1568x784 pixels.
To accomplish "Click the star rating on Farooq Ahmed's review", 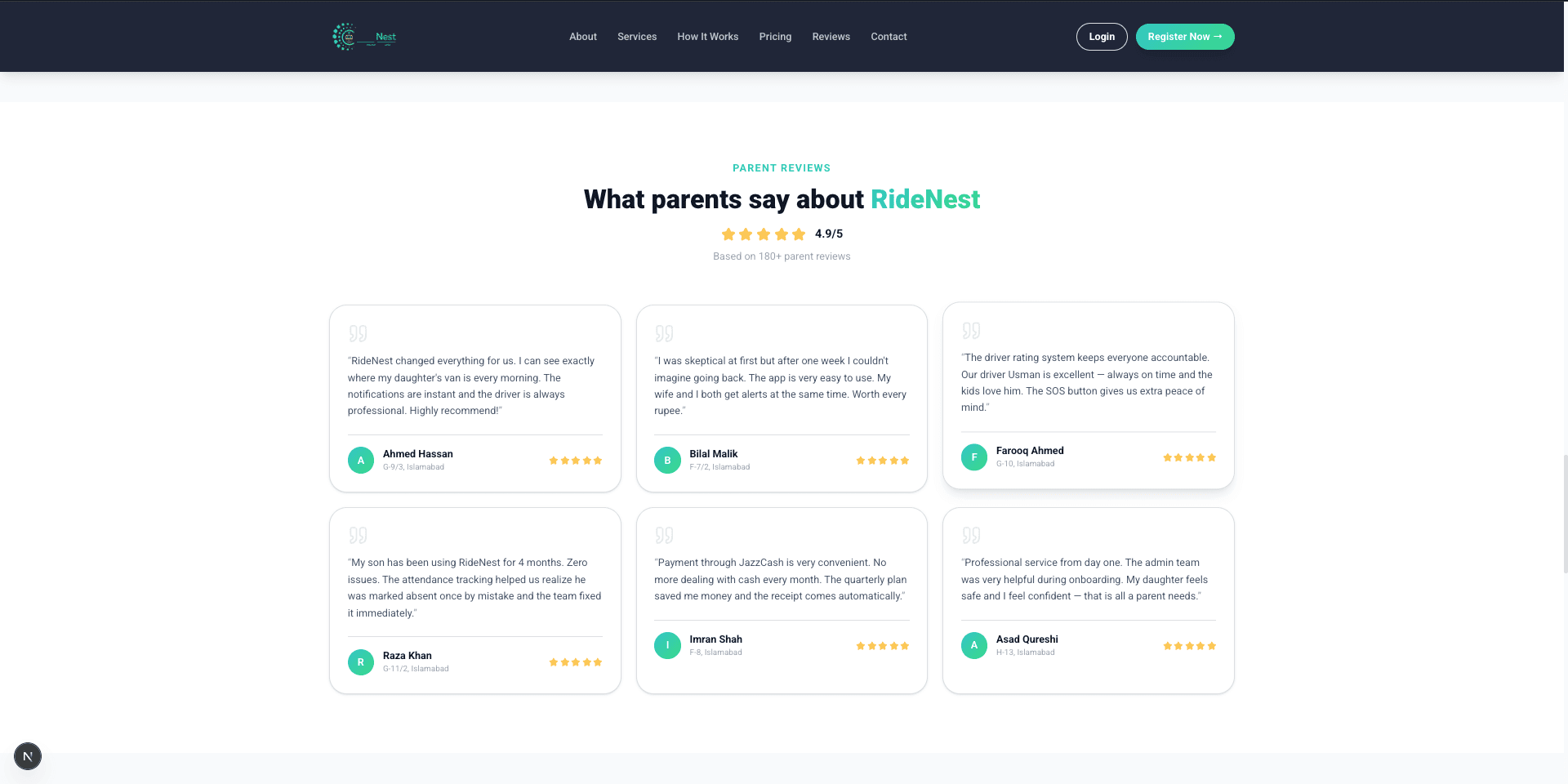I will [1189, 457].
